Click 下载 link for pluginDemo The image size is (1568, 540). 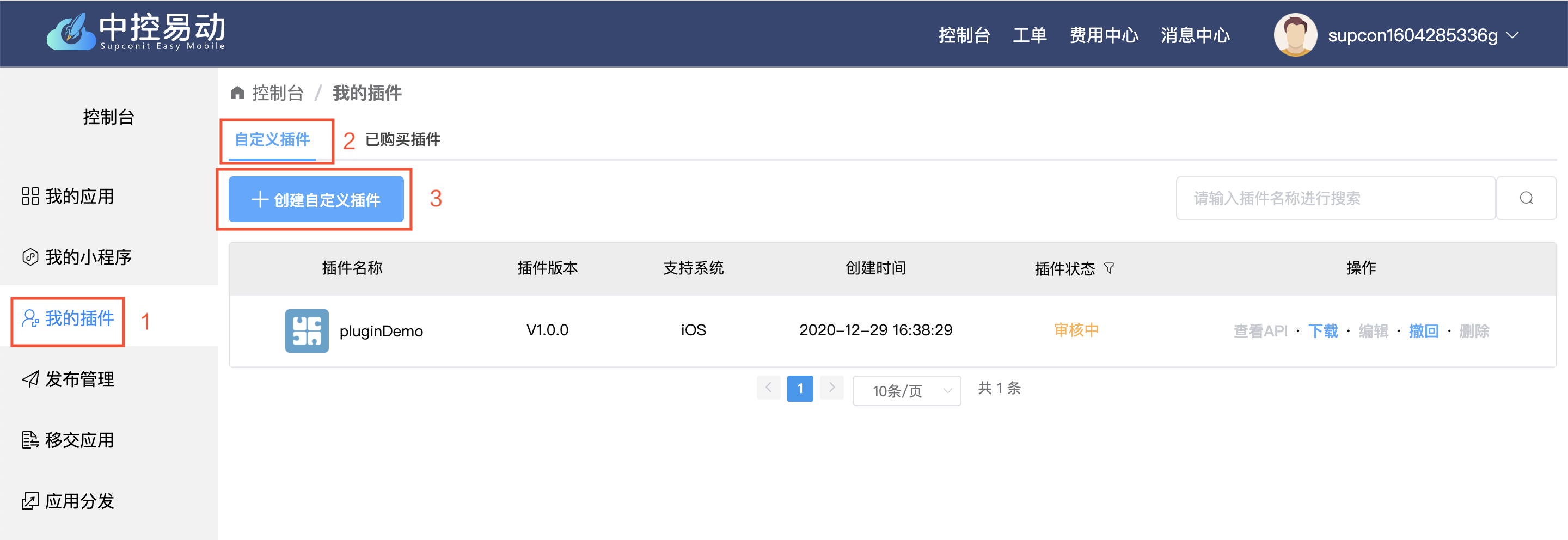coord(1322,330)
